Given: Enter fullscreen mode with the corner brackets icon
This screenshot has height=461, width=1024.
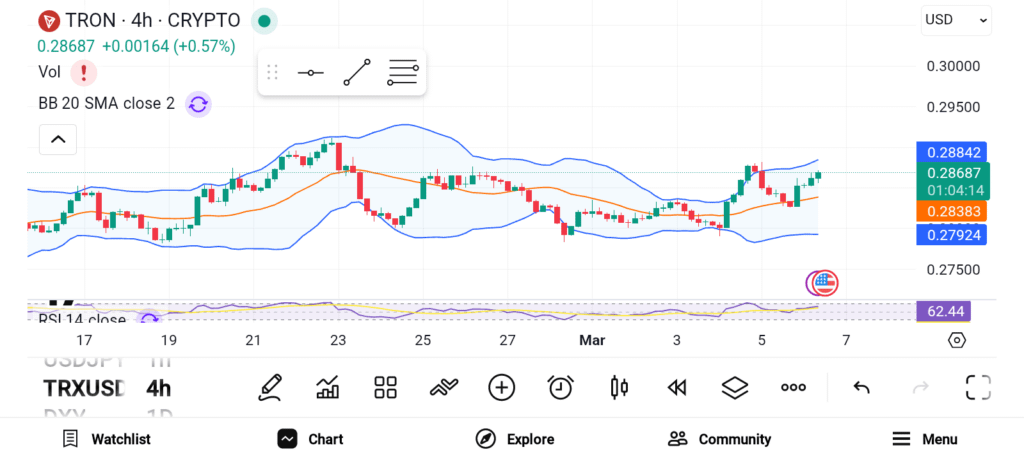Looking at the screenshot, I should tap(978, 387).
